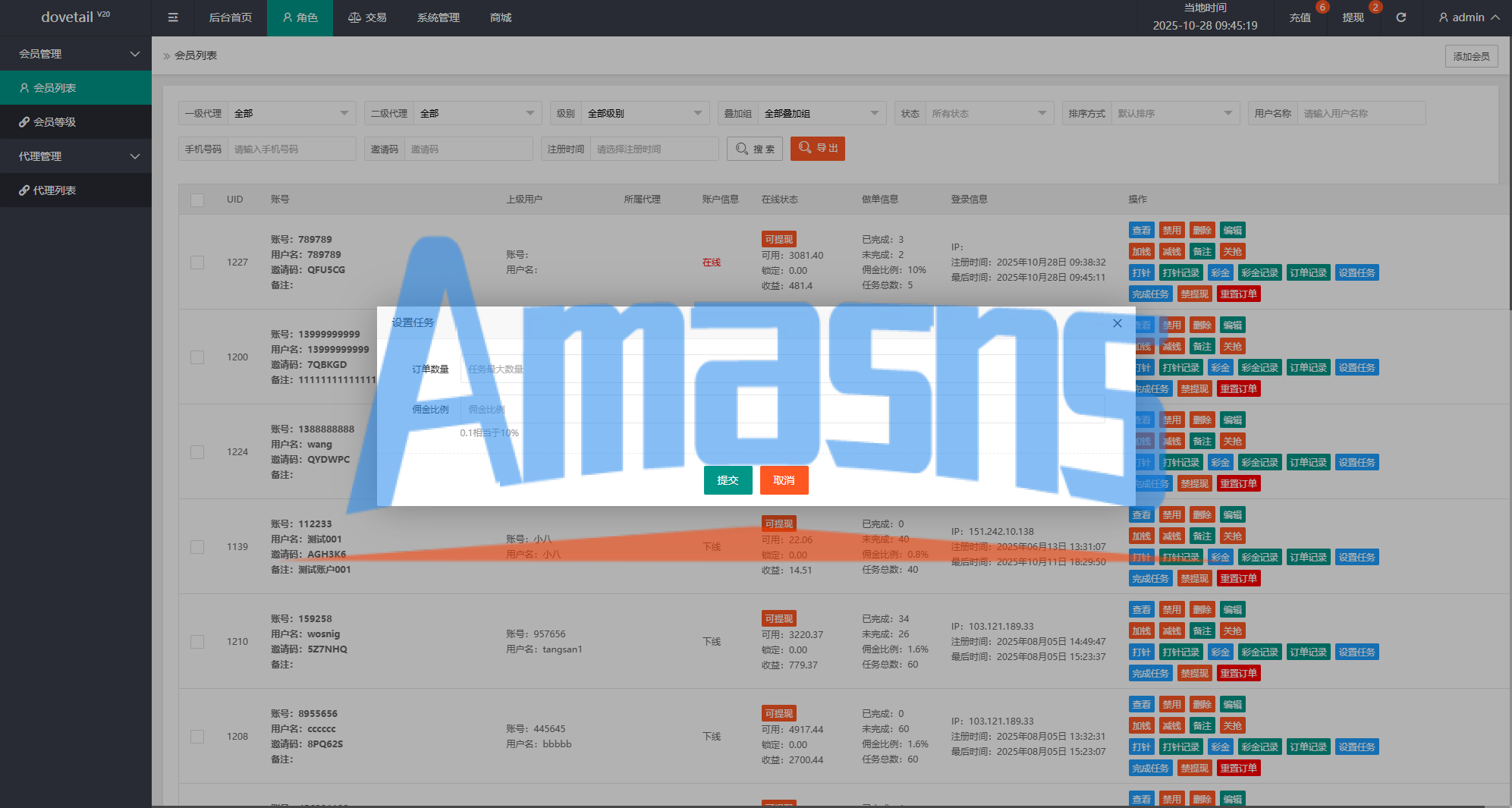Click the orange 导出 export button
This screenshot has width=1512, height=808.
coord(818,148)
